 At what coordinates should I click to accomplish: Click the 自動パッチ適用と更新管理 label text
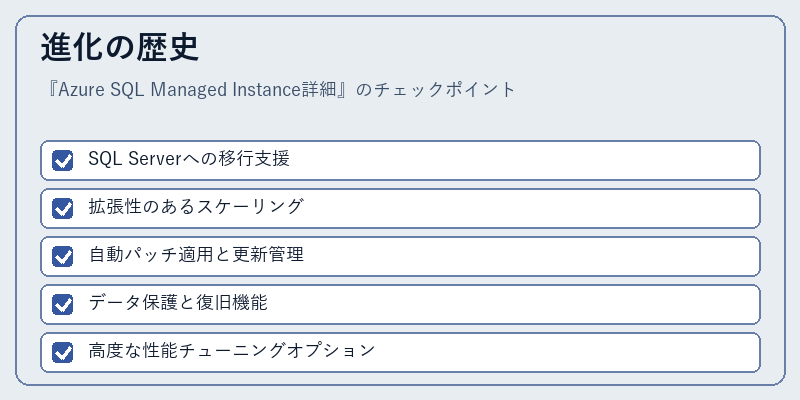[196, 255]
